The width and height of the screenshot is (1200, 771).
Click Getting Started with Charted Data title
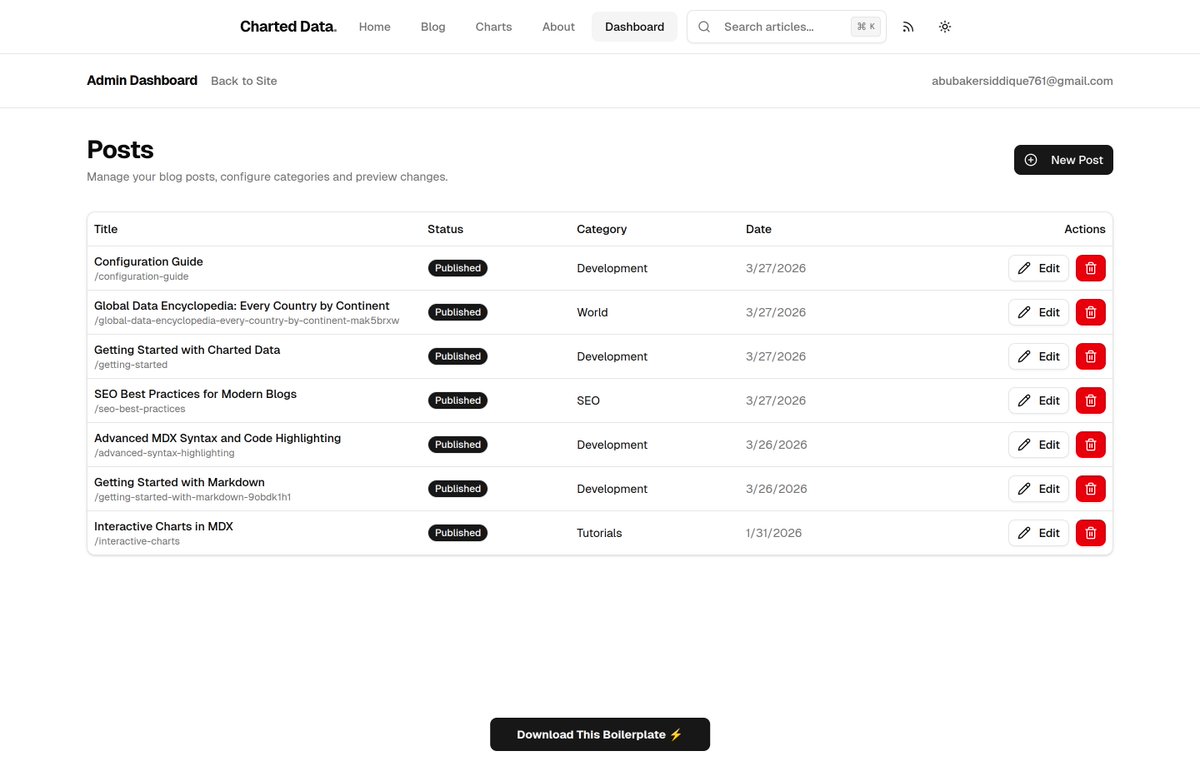click(187, 350)
